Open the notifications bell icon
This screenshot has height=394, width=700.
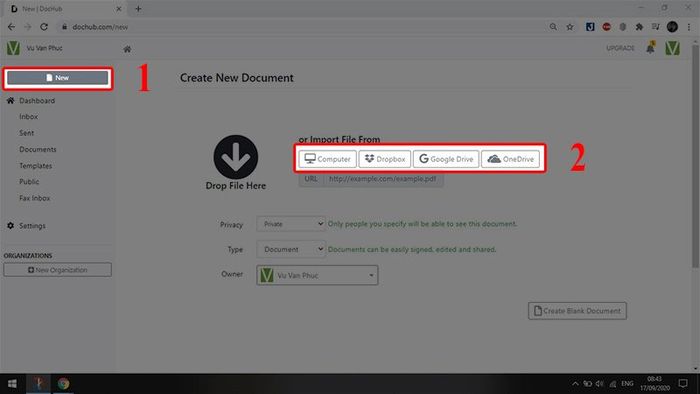[x=650, y=48]
